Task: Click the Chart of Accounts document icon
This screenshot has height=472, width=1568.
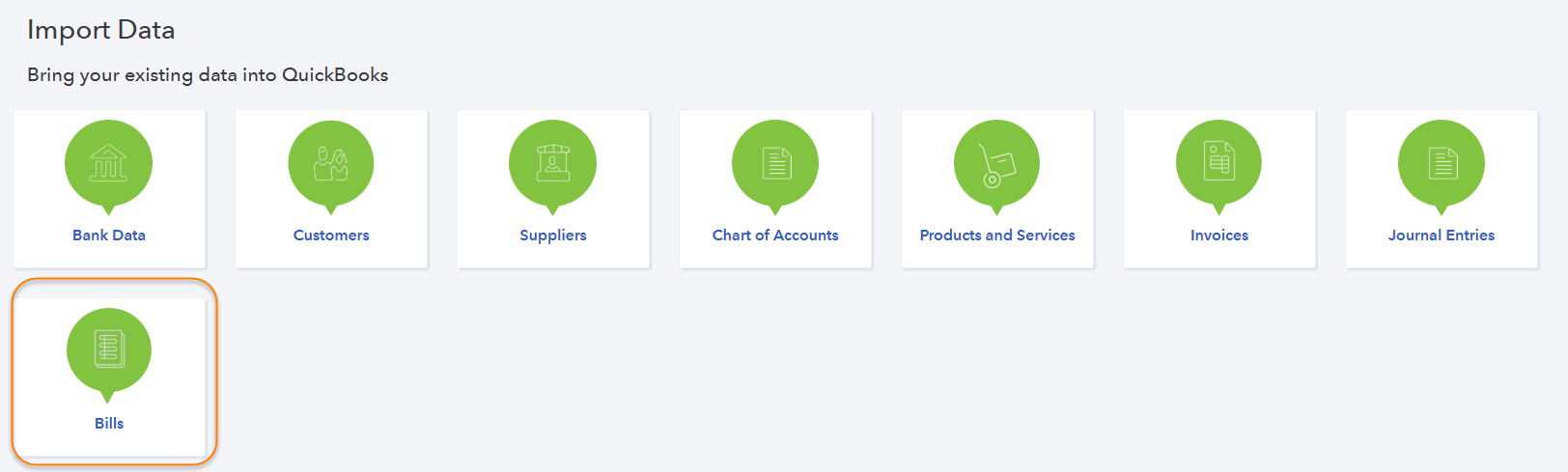Action: [x=775, y=163]
